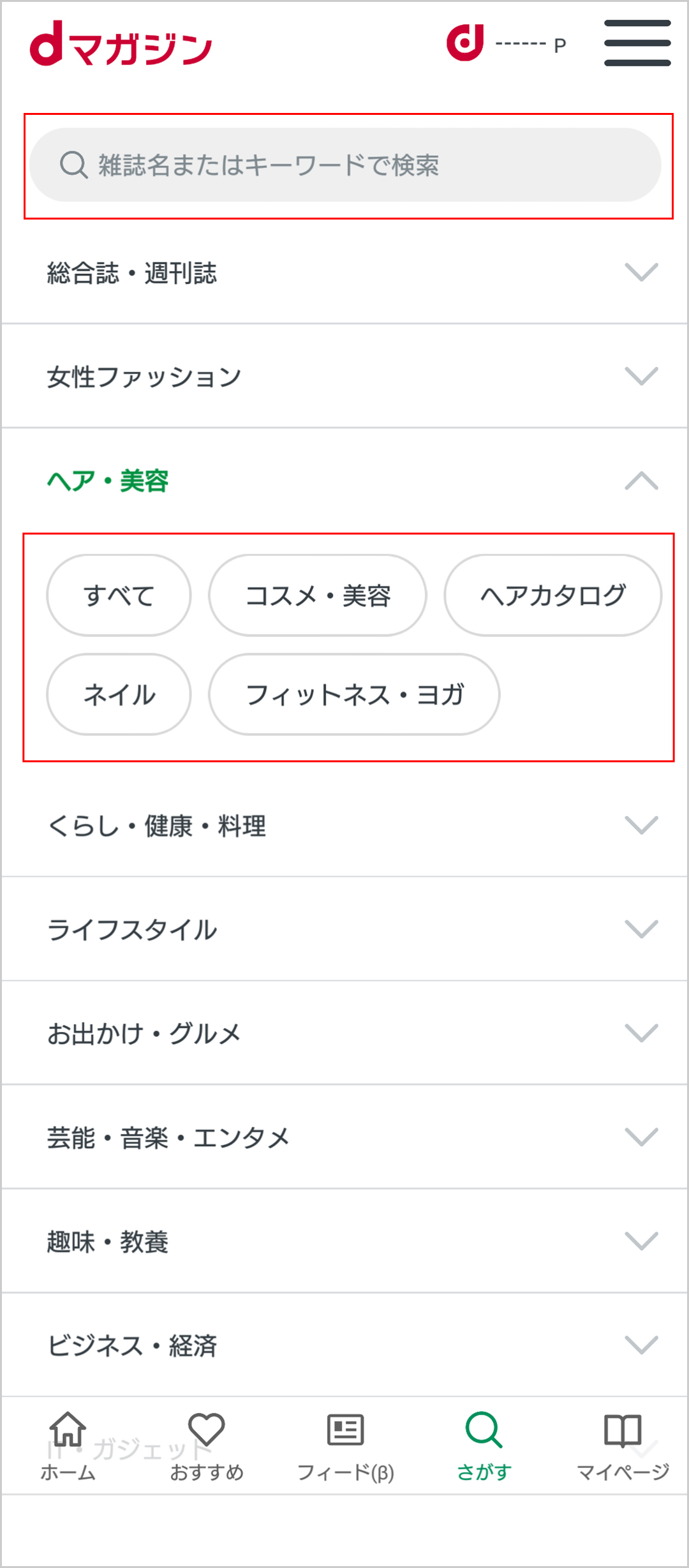Click the magazine search input field
The image size is (689, 1568).
tap(344, 165)
